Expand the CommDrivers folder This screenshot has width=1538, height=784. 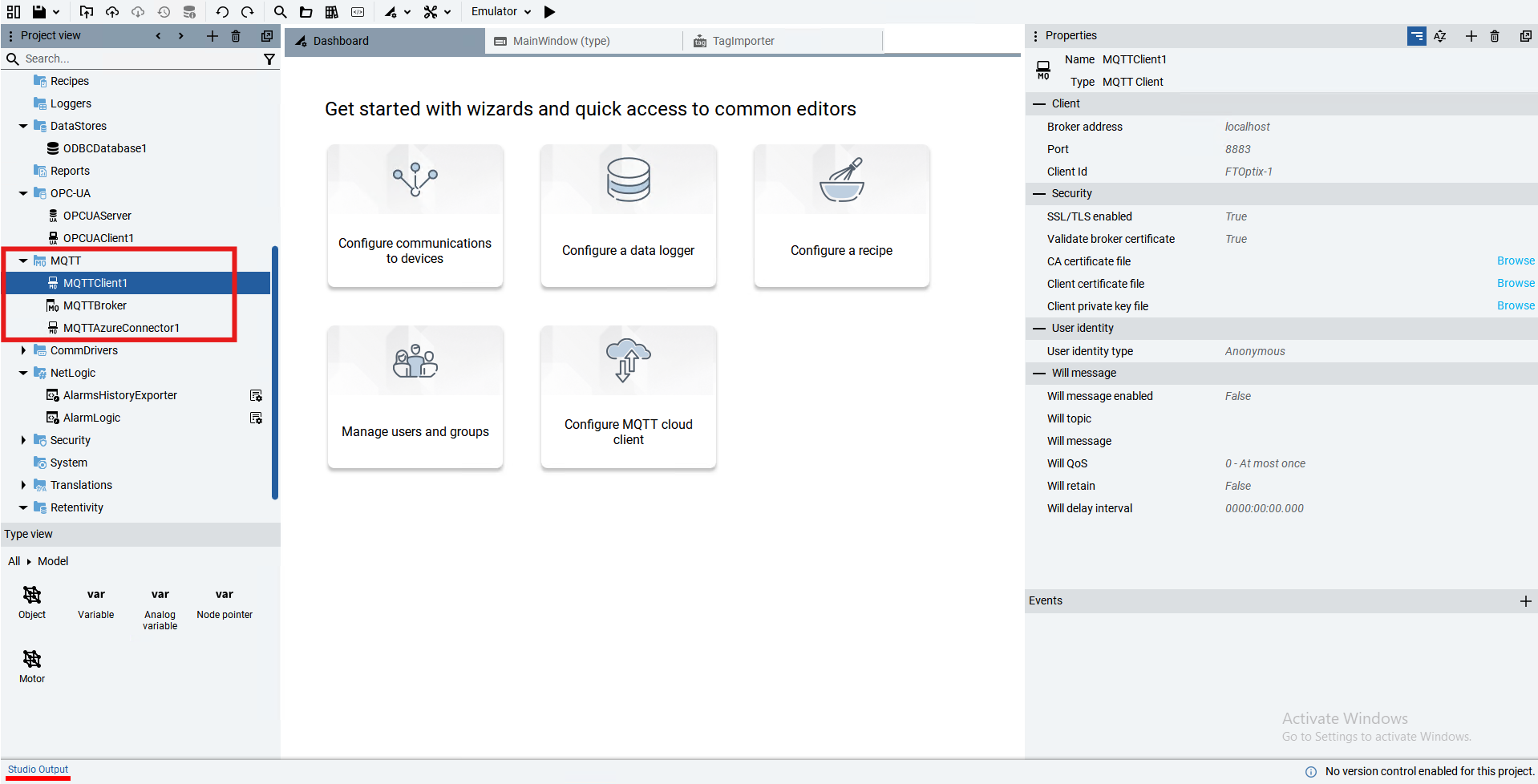tap(23, 350)
